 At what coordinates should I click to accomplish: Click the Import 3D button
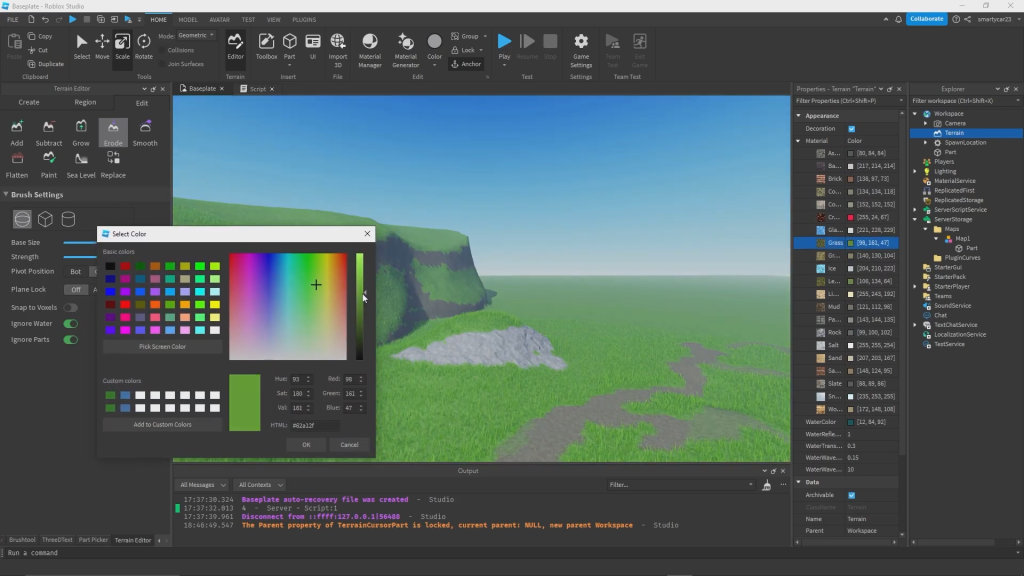tap(338, 50)
